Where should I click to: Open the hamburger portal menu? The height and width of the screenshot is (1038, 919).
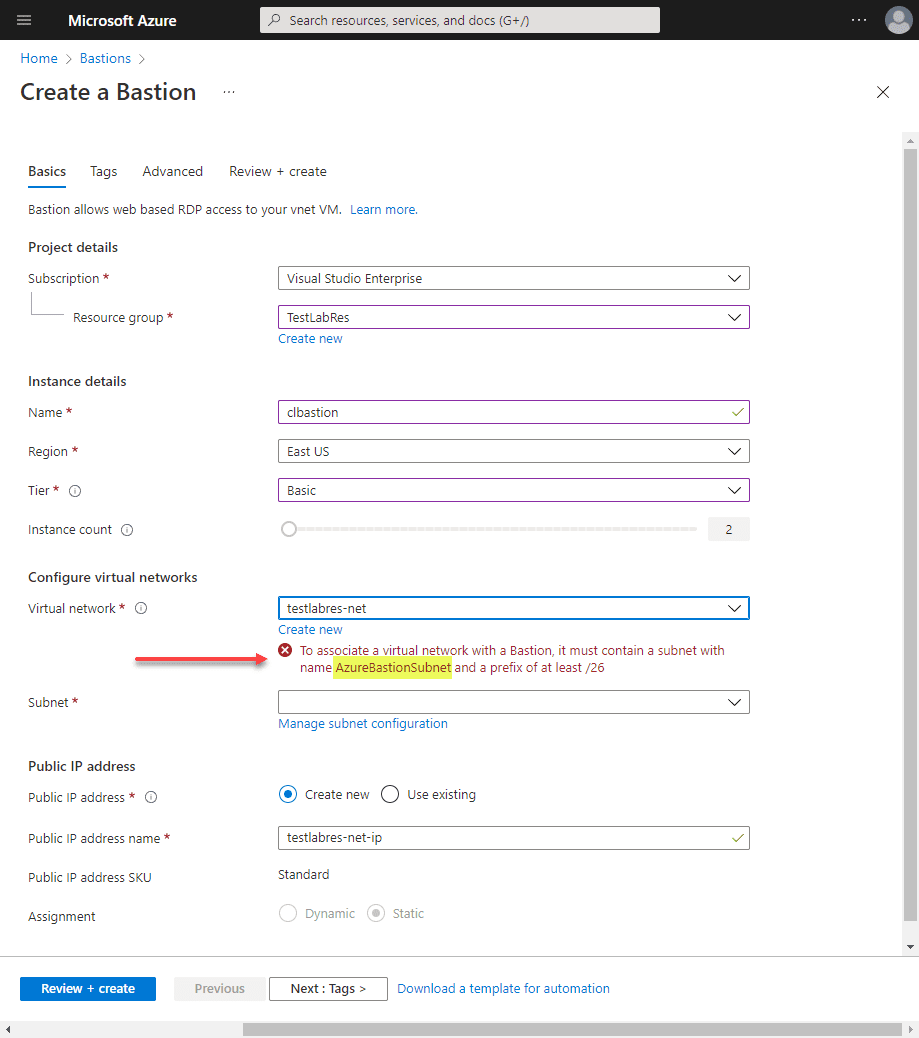tap(24, 20)
